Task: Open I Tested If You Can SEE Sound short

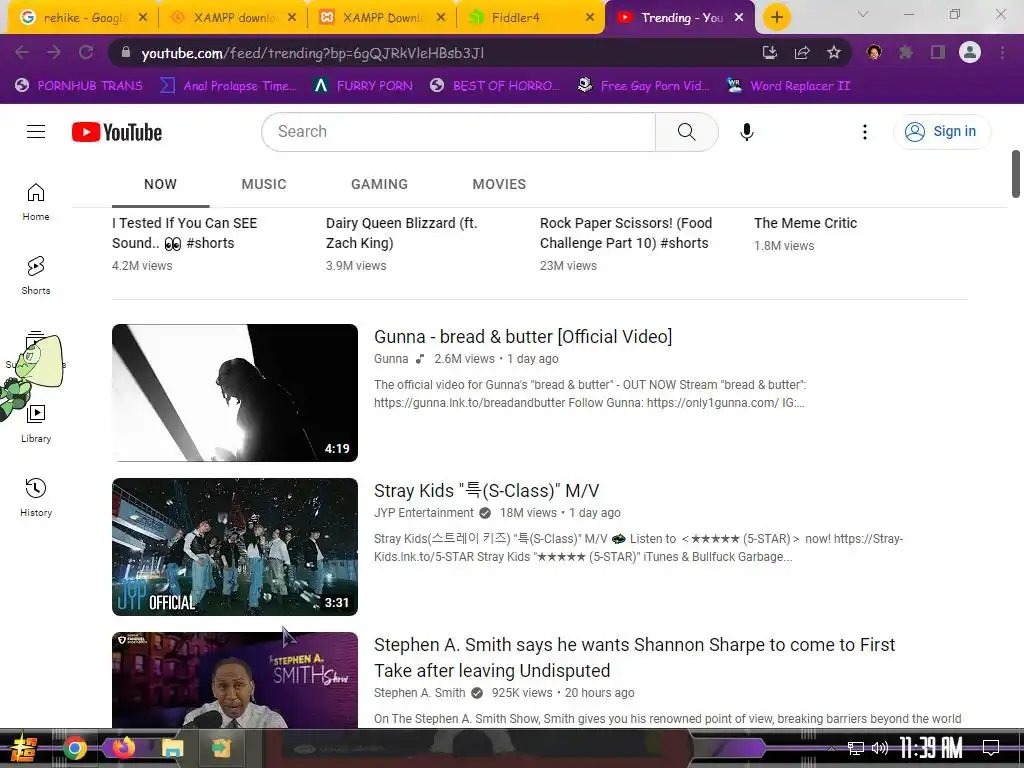Action: [x=185, y=232]
